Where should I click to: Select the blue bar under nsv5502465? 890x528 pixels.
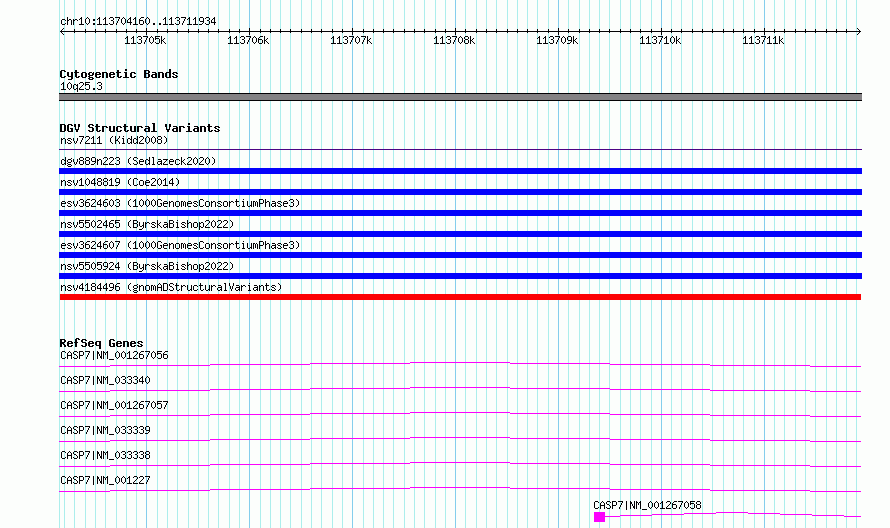coord(460,234)
